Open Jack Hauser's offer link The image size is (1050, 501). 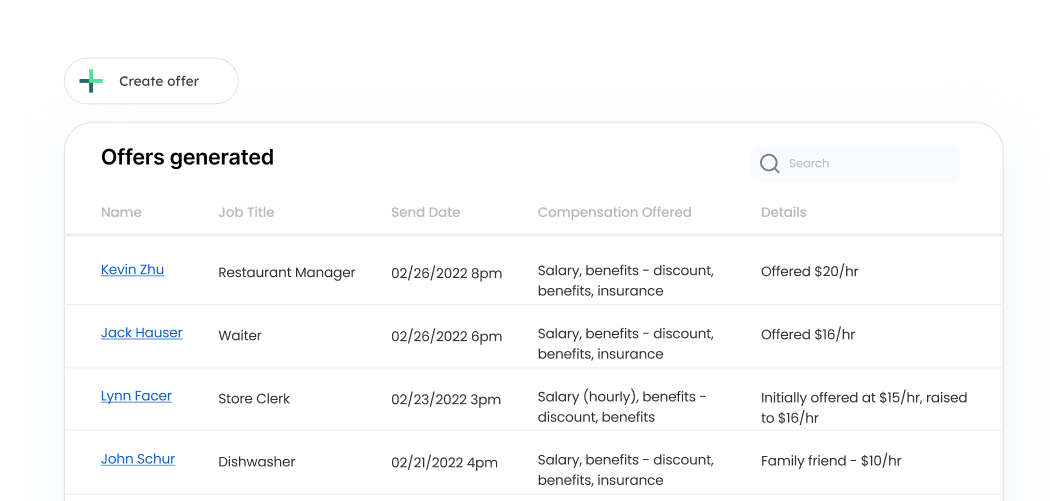[x=141, y=333]
